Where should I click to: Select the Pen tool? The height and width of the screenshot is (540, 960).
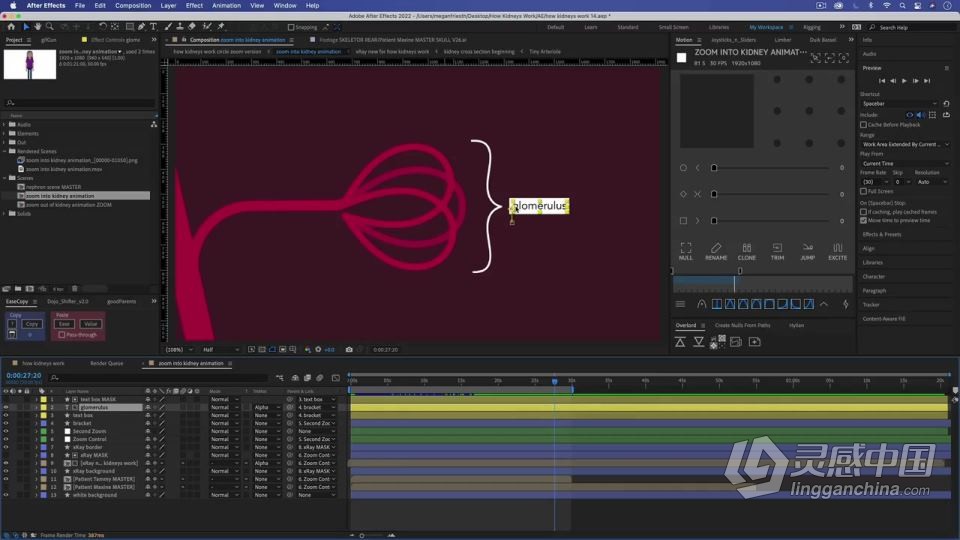(141, 27)
